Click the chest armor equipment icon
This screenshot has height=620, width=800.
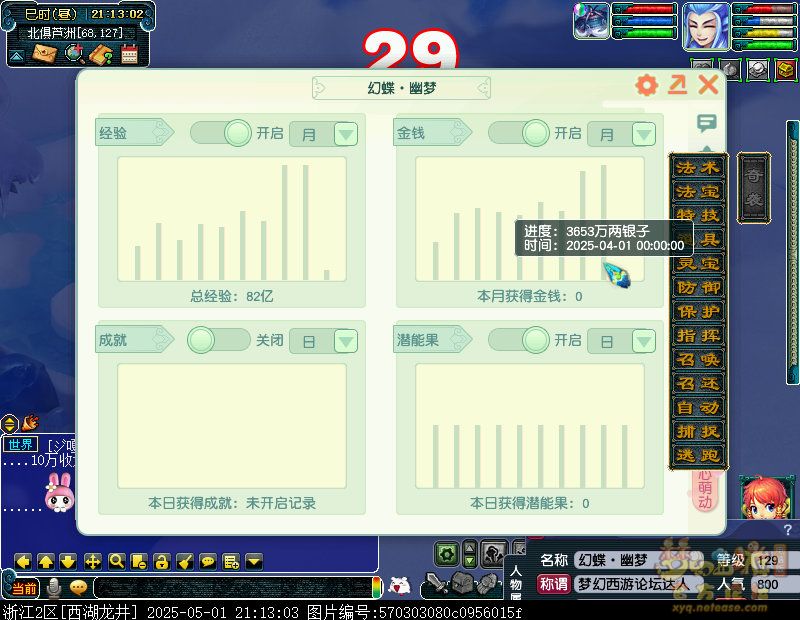[463, 582]
